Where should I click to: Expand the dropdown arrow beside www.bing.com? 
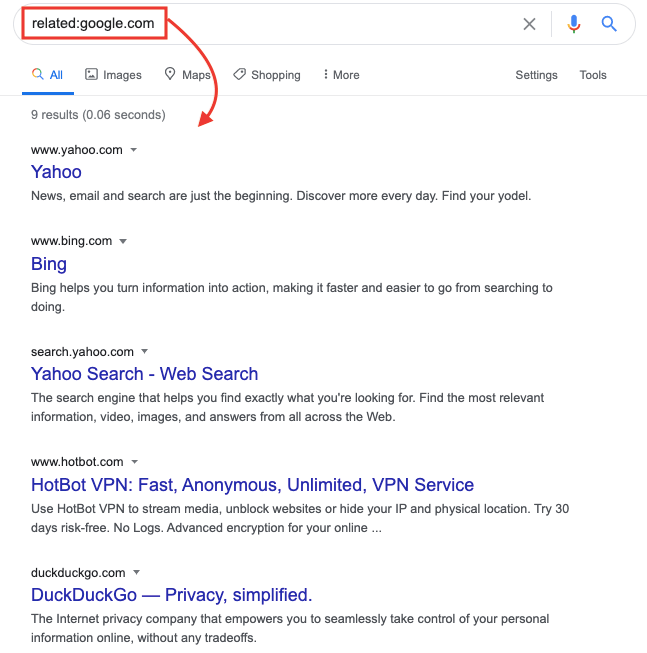click(x=123, y=241)
